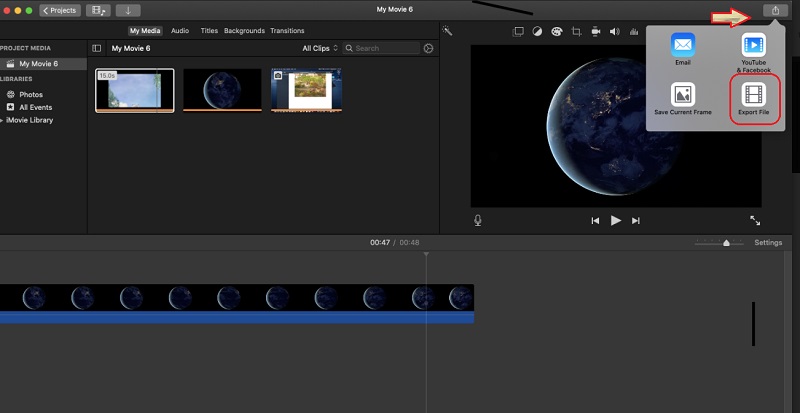This screenshot has width=800, height=413.
Task: Select the Crop tool icon
Action: click(576, 32)
